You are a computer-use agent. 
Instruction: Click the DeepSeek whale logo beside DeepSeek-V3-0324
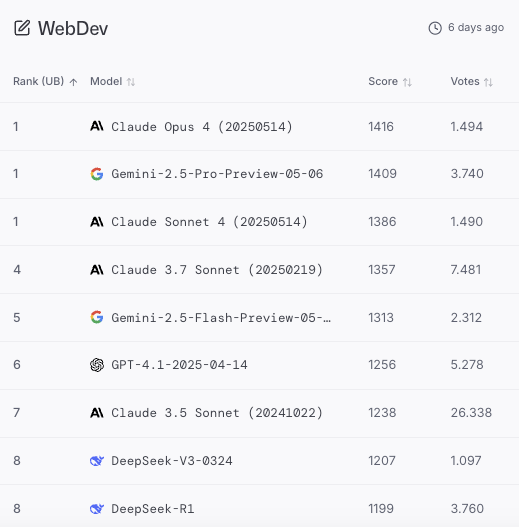tap(97, 460)
